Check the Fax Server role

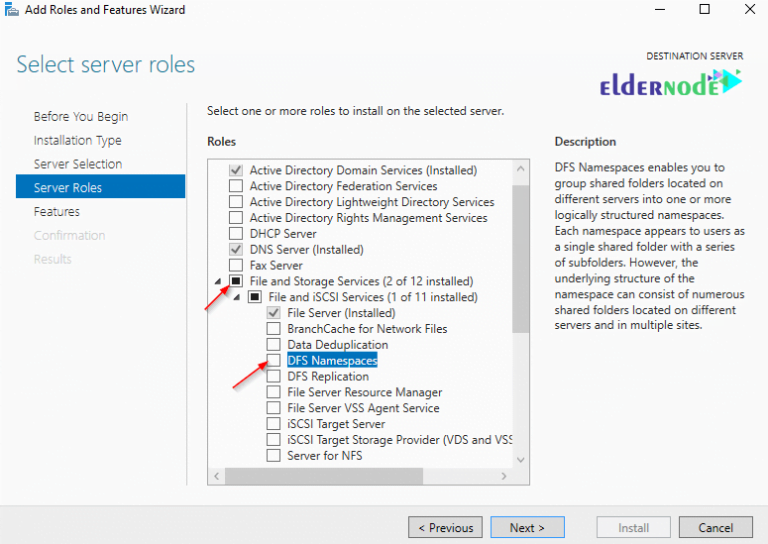(236, 265)
